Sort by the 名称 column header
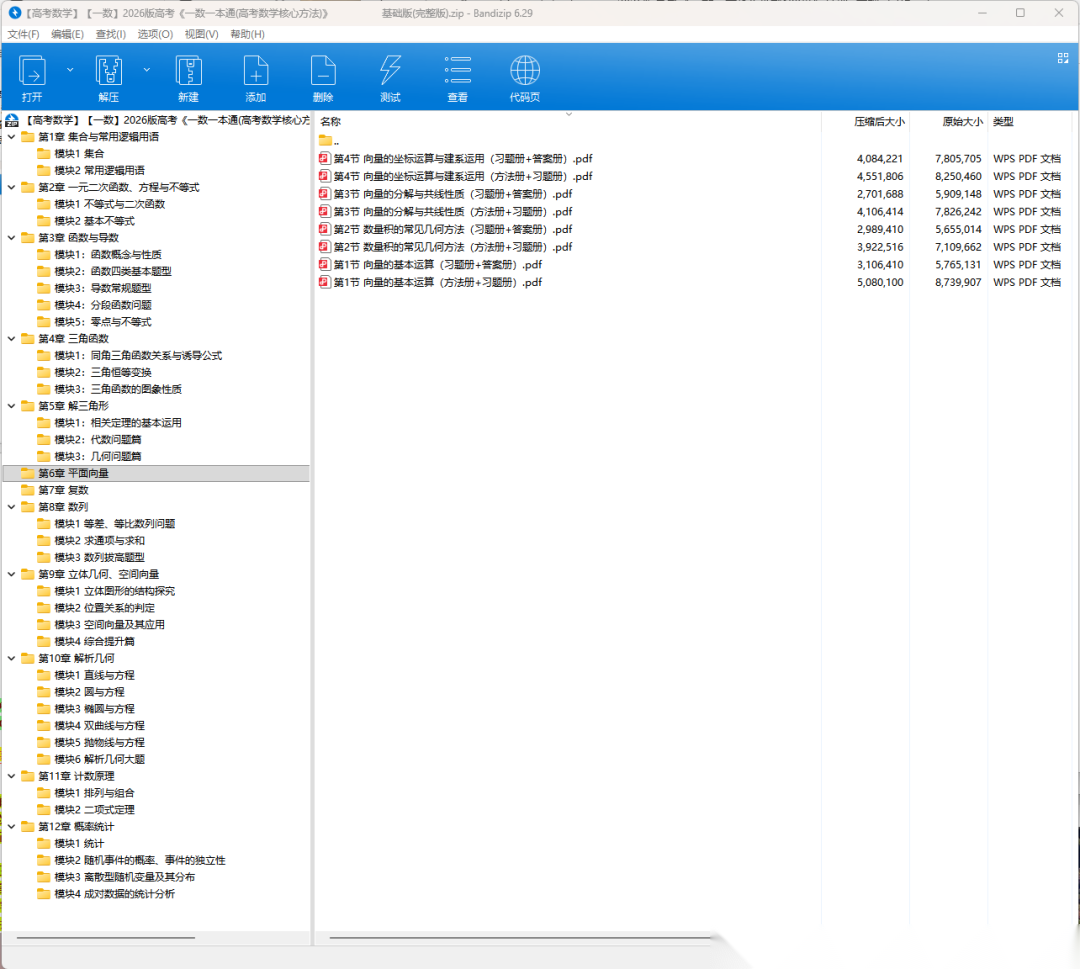 pos(331,122)
